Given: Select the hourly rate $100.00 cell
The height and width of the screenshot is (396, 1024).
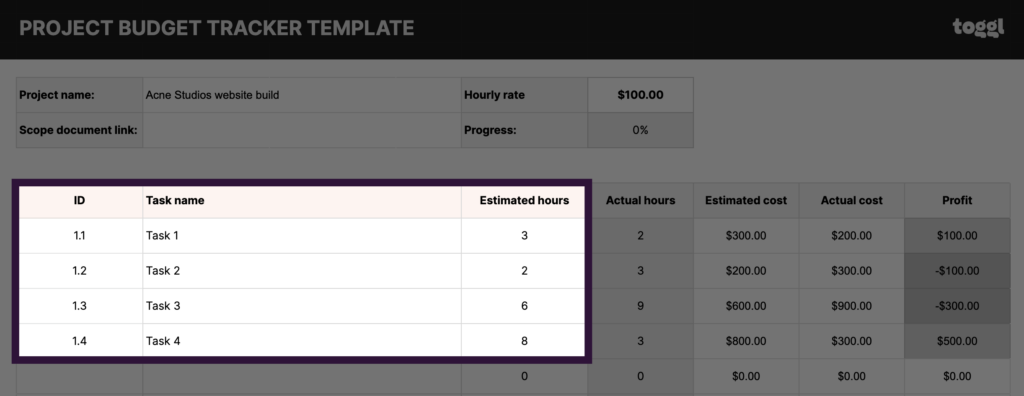Looking at the screenshot, I should click(x=640, y=95).
